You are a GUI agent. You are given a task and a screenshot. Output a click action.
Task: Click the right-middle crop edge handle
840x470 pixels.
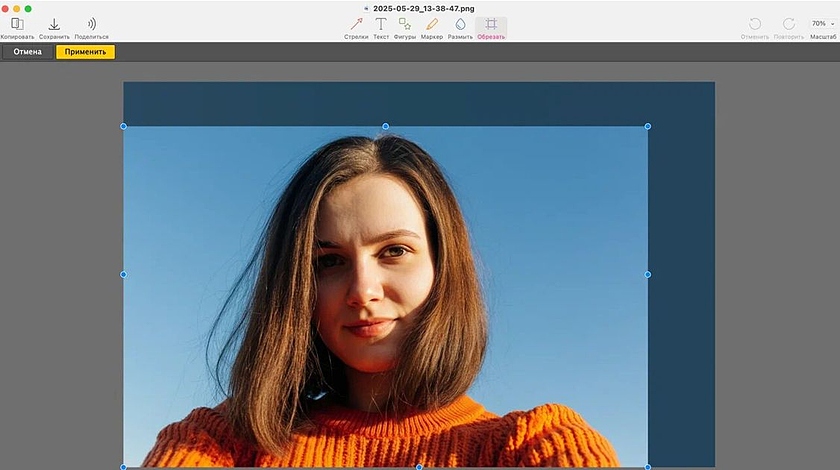click(648, 274)
